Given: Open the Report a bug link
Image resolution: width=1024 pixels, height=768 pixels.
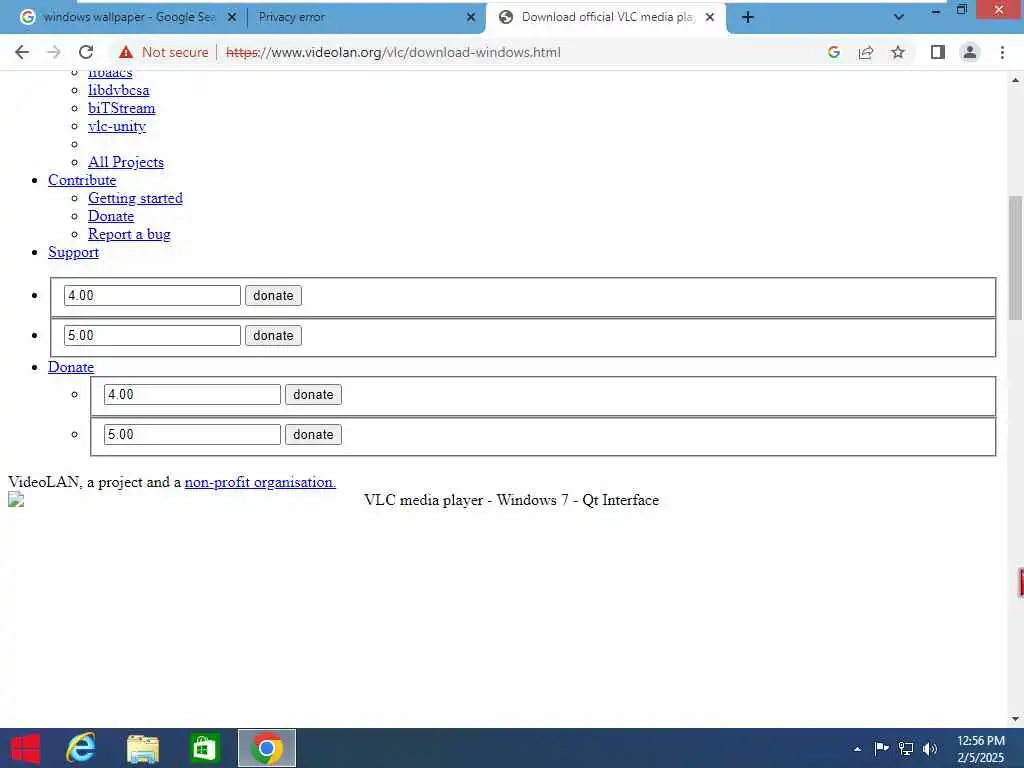Looking at the screenshot, I should [x=129, y=234].
